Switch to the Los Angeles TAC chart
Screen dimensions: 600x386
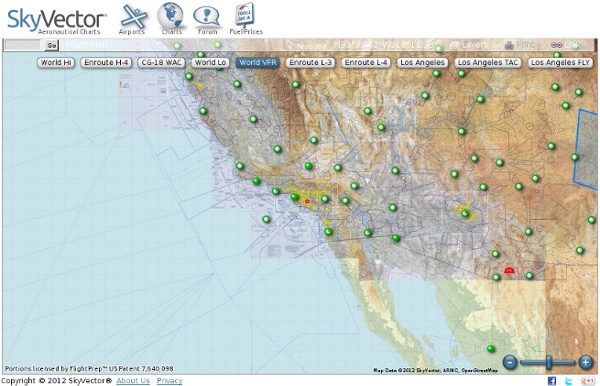tap(488, 62)
